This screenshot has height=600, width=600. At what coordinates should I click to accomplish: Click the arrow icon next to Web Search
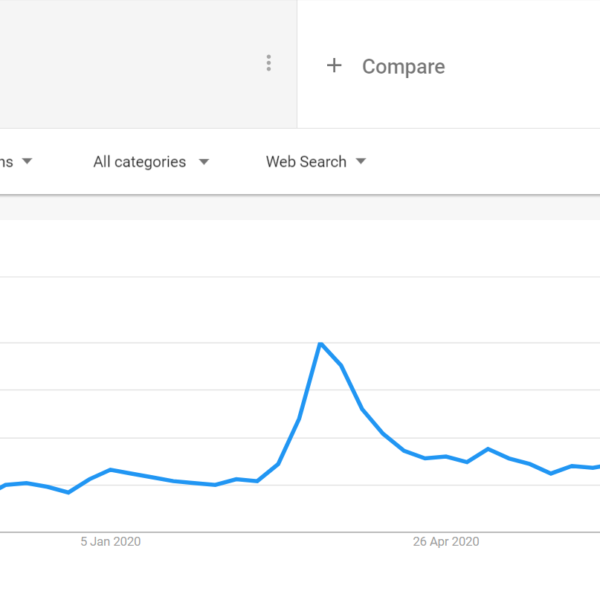point(360,162)
